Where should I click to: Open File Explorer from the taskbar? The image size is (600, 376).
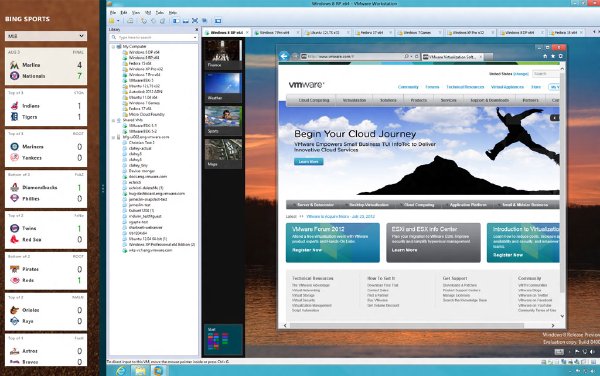point(140,370)
